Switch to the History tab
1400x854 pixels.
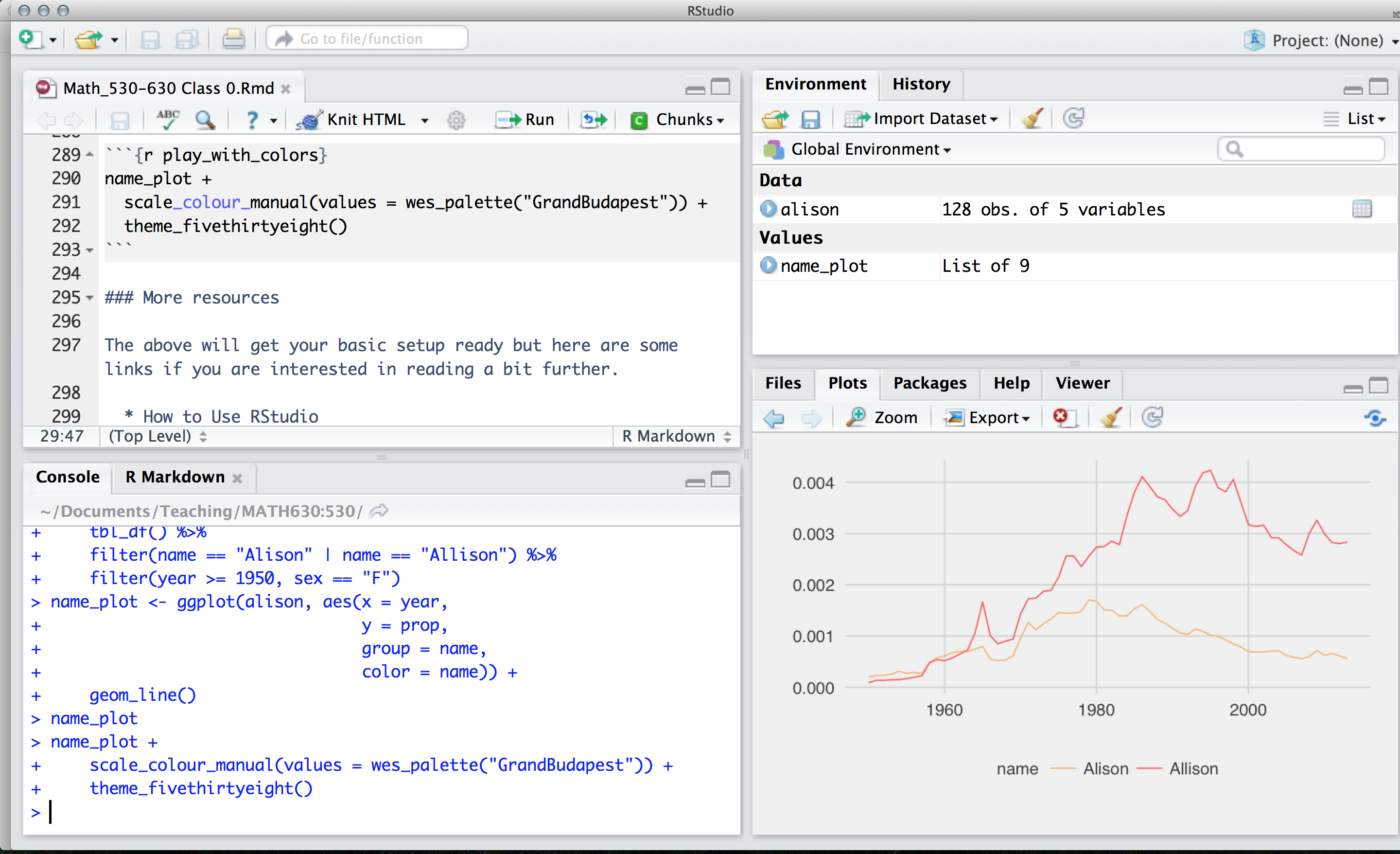point(921,84)
